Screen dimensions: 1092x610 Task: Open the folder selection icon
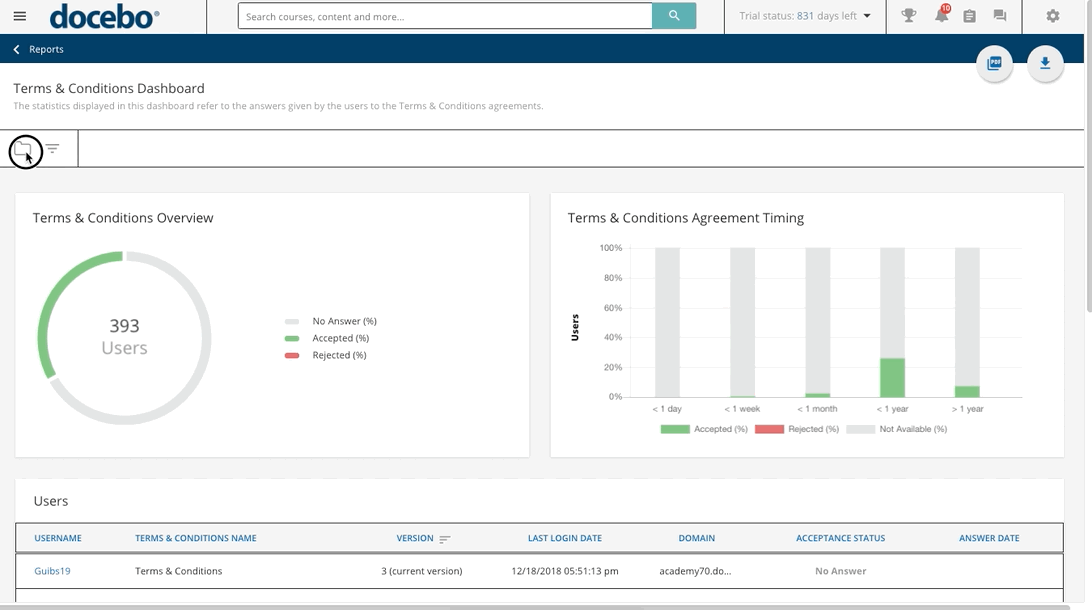tap(23, 149)
